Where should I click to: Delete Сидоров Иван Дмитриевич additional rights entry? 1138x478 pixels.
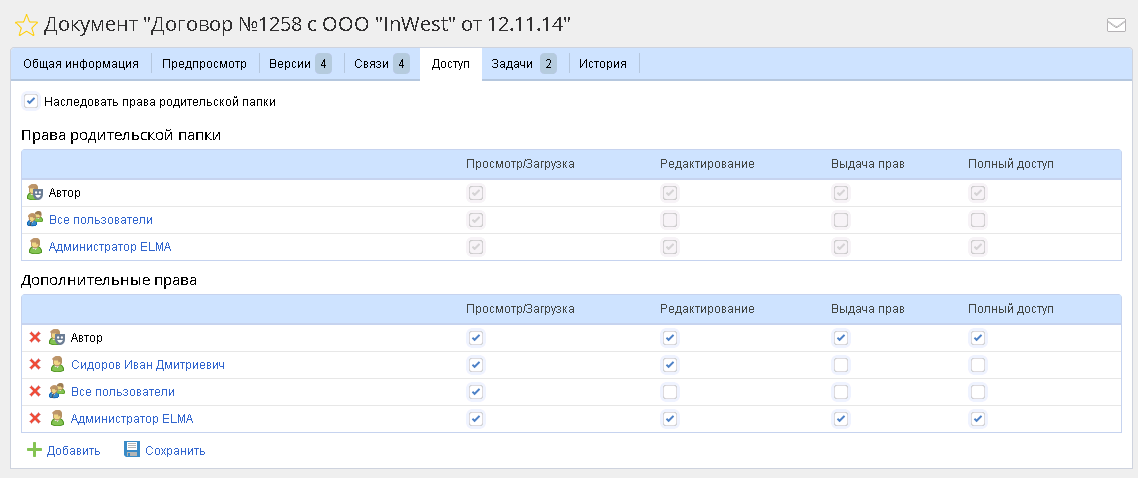(35, 365)
